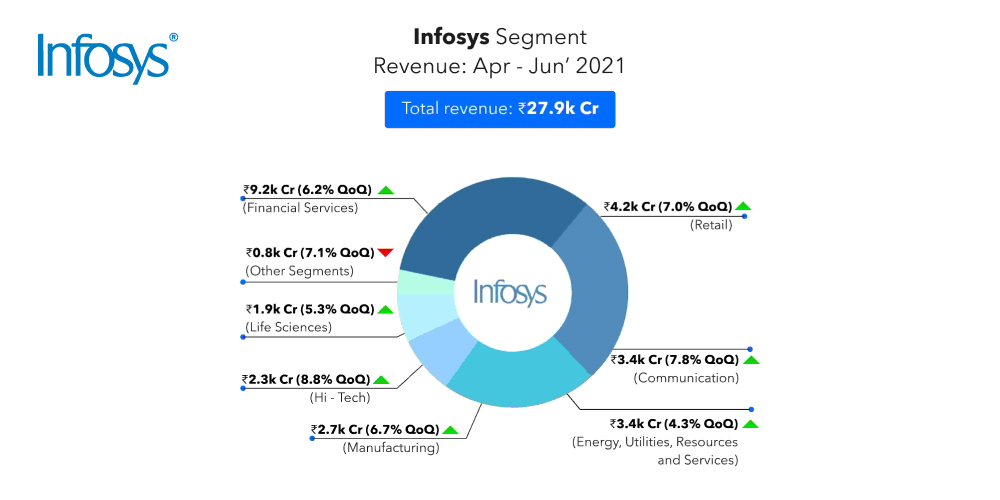Image resolution: width=1000 pixels, height=500 pixels.
Task: Click the green up arrow beside ₹2.3k Cr
Action: tap(381, 380)
